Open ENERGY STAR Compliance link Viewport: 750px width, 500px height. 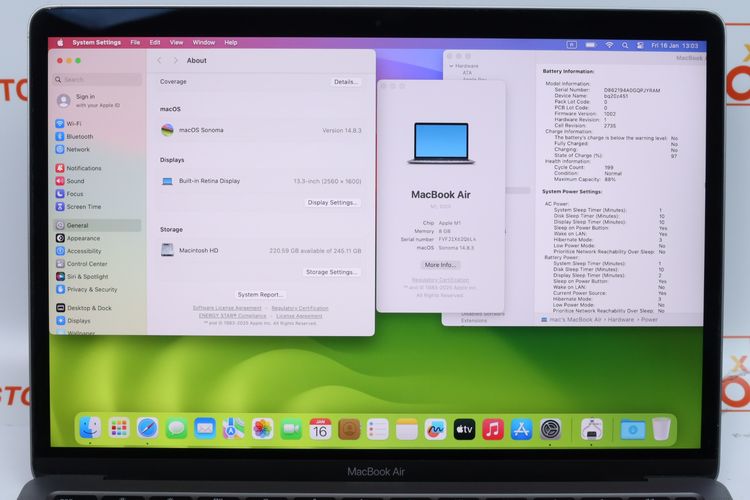[232, 316]
